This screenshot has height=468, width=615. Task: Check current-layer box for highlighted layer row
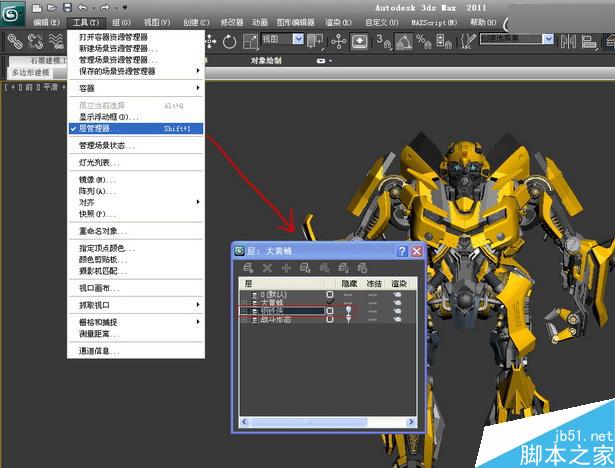[x=330, y=311]
